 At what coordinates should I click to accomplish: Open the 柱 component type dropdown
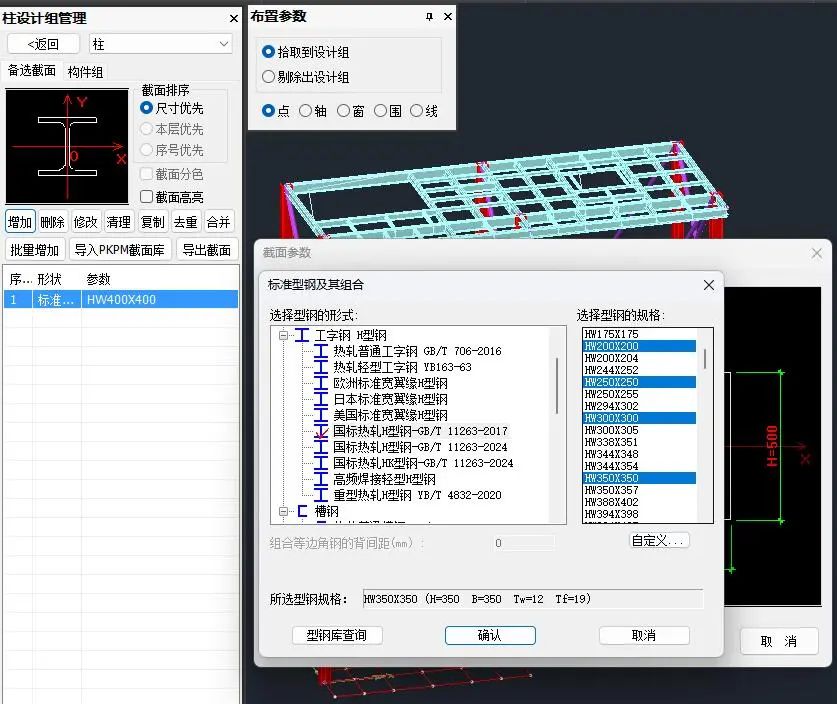(x=161, y=44)
